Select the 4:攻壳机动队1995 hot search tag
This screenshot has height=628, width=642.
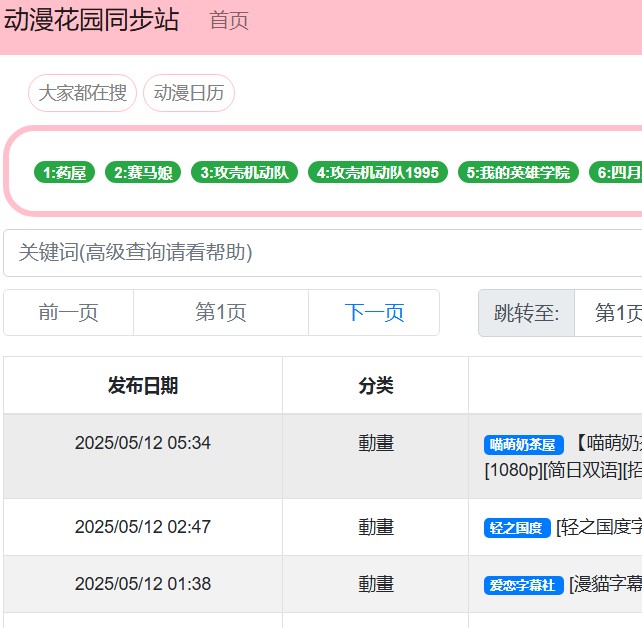[378, 172]
